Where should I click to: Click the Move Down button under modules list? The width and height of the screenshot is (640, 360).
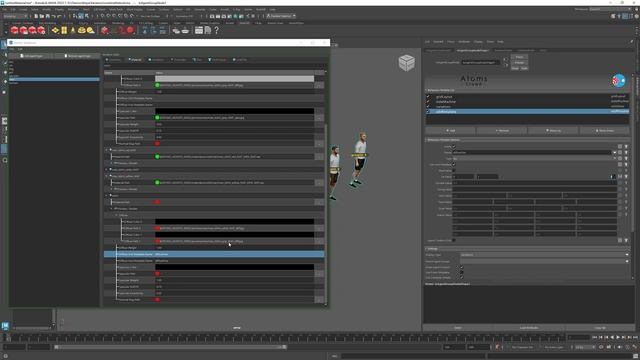[x=604, y=131]
